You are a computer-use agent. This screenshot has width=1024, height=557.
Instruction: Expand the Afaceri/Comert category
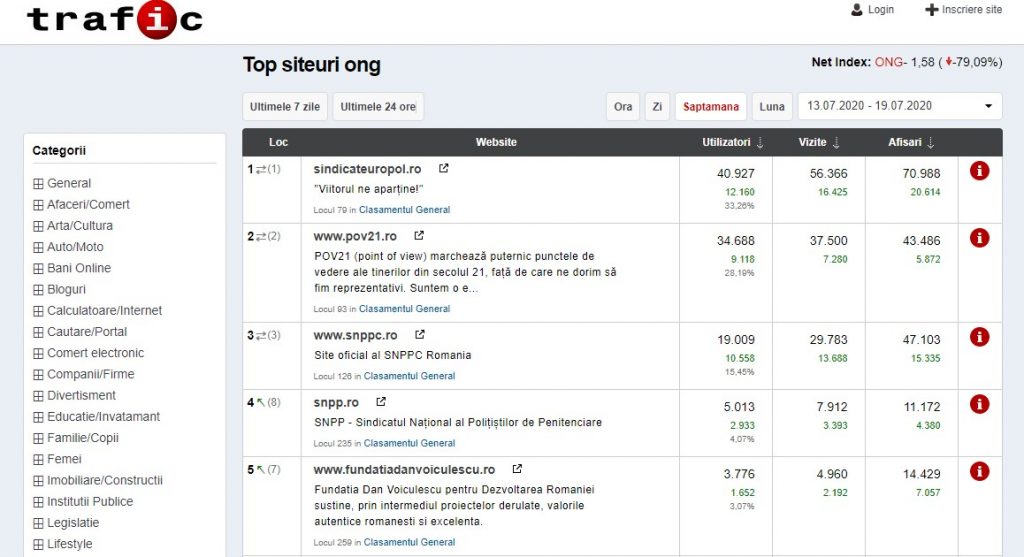39,204
